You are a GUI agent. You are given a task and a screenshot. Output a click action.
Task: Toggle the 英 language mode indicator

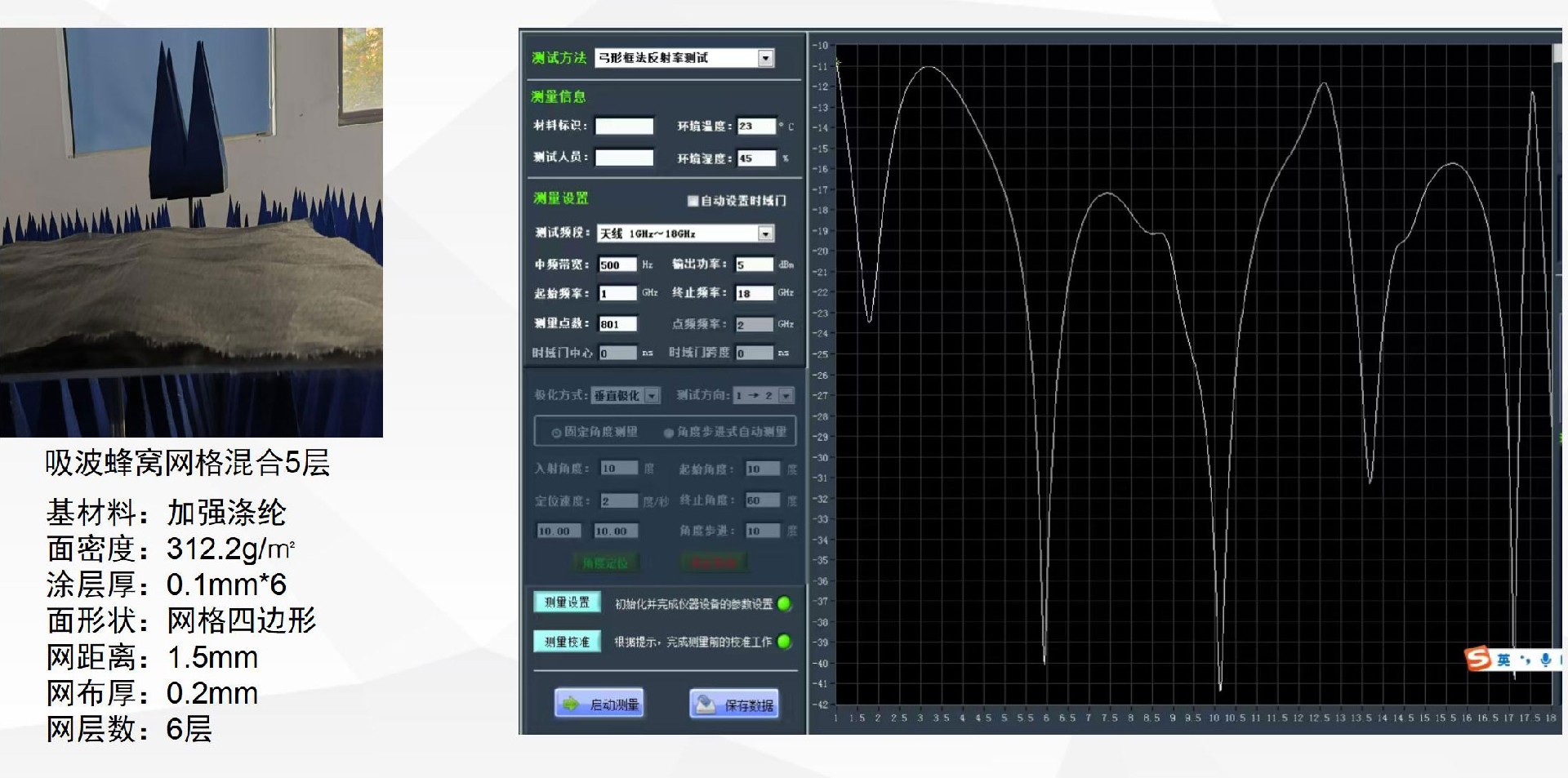click(x=1503, y=660)
